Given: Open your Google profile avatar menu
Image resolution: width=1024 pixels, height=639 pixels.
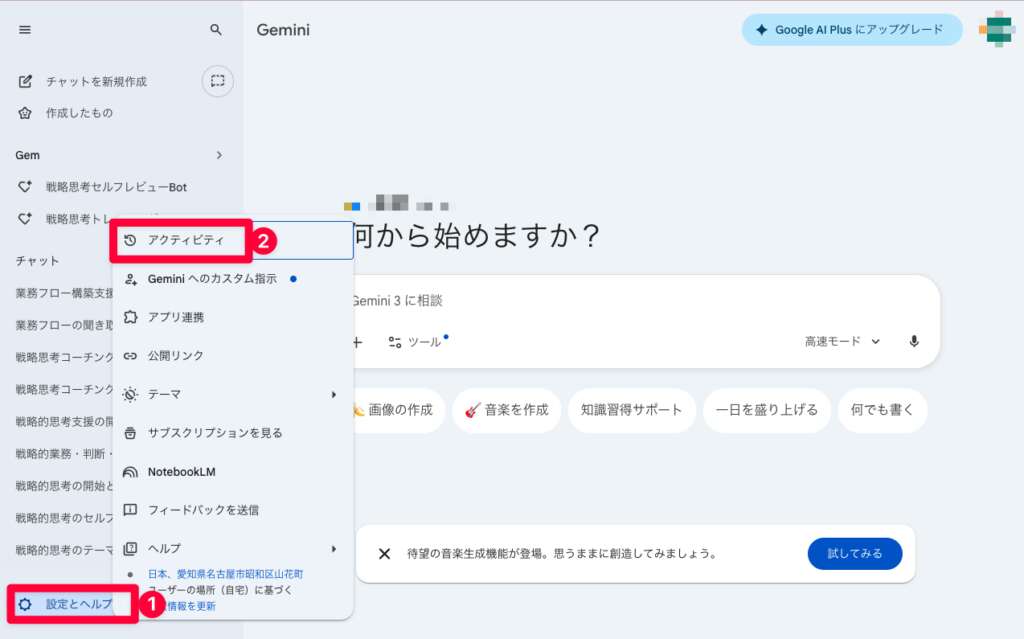Looking at the screenshot, I should (996, 29).
